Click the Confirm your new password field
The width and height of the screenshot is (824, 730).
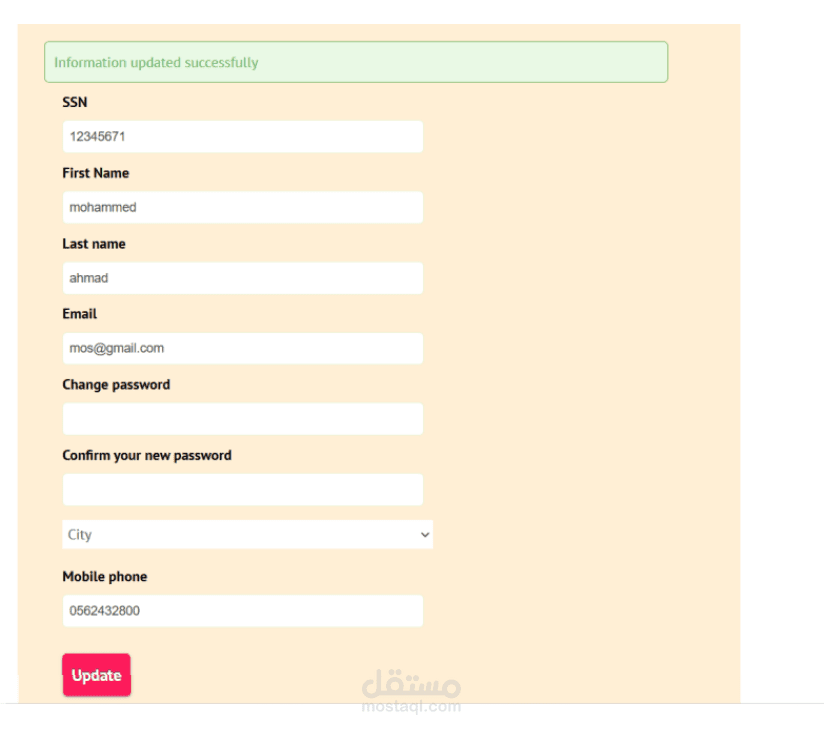click(x=242, y=490)
